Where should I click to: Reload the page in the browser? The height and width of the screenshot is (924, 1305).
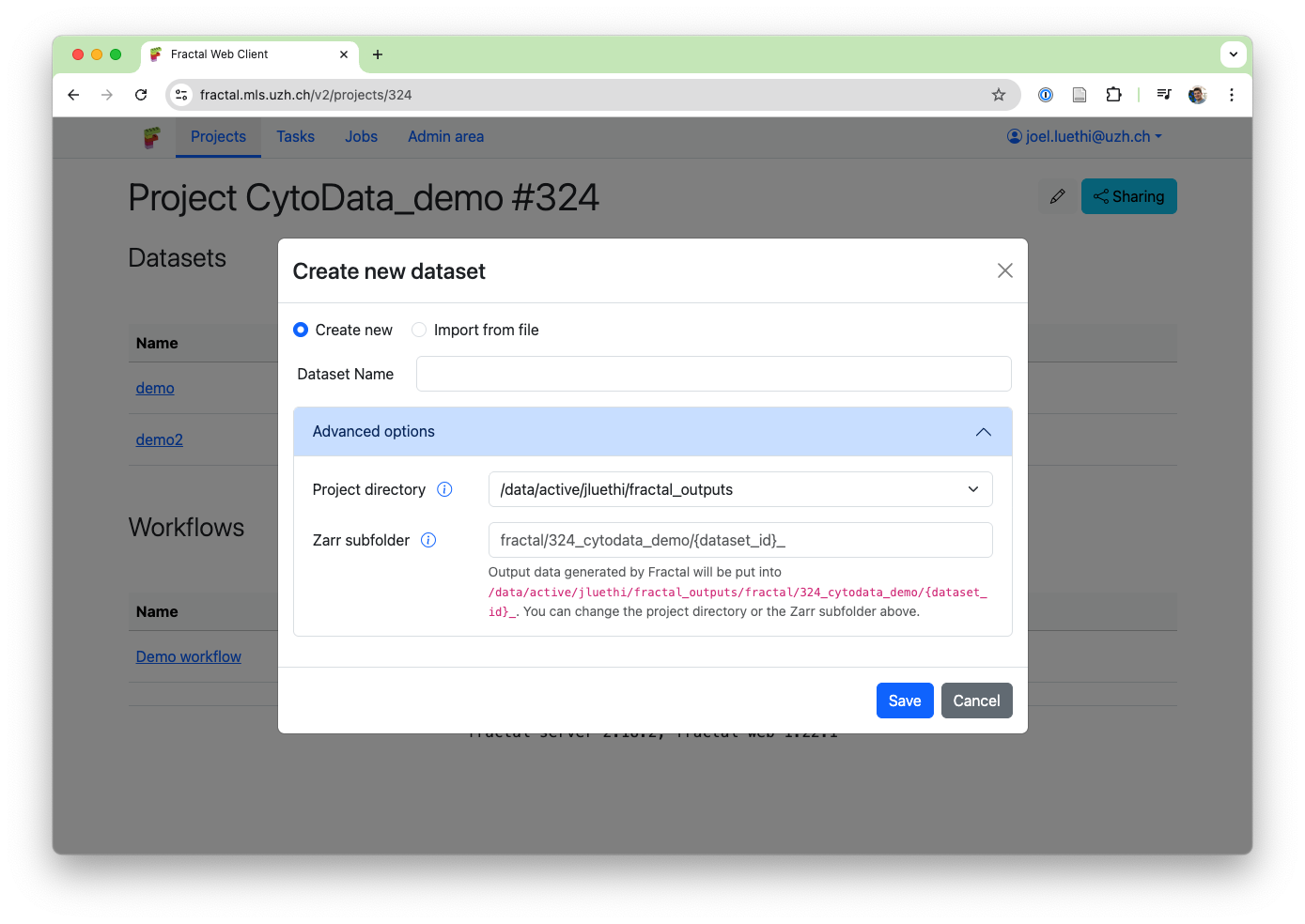pyautogui.click(x=141, y=95)
